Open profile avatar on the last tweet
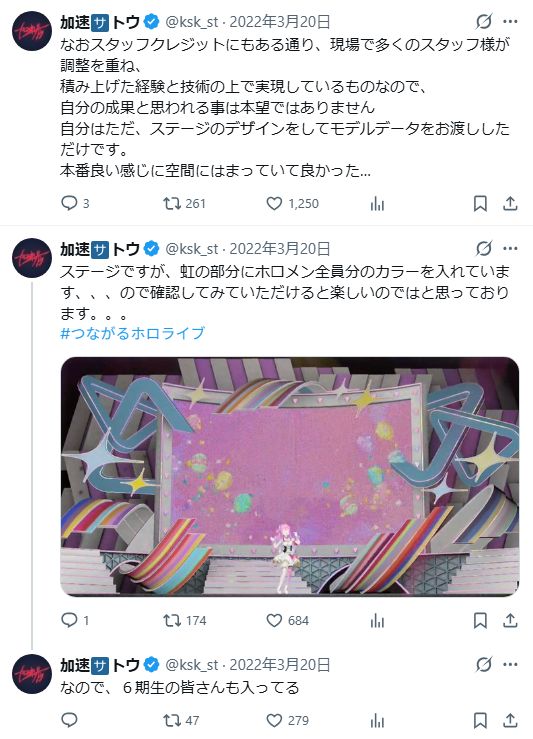This screenshot has width=533, height=739. pyautogui.click(x=32, y=674)
